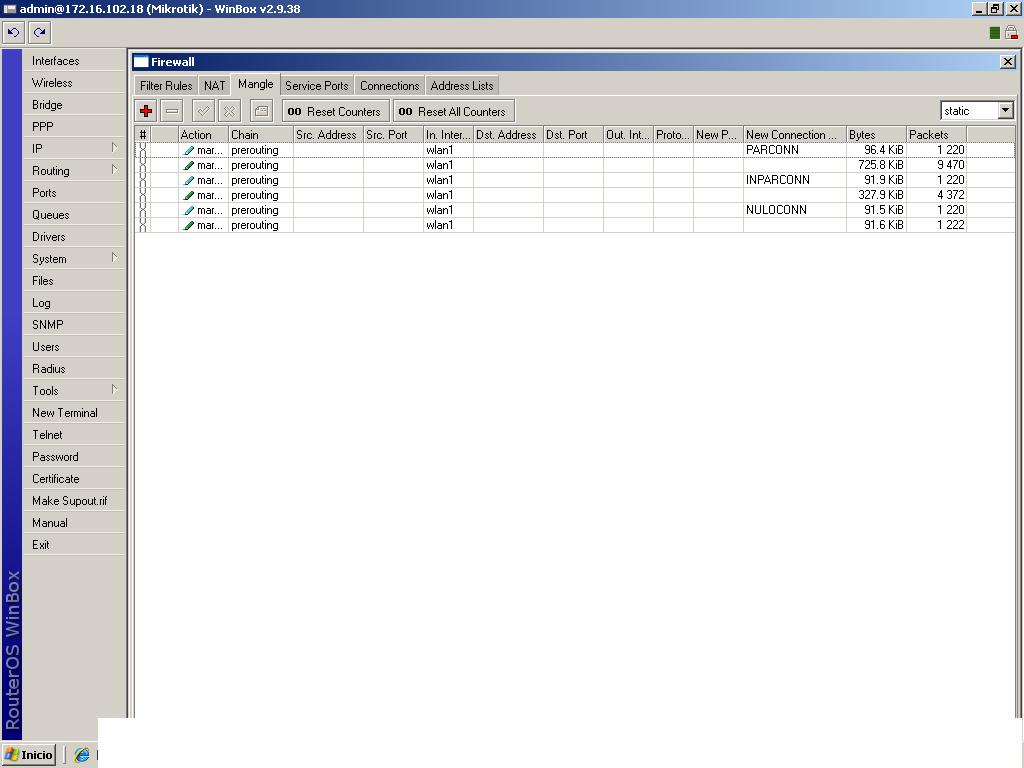Sort by the Packets column header
1024x768 pixels.
click(x=936, y=135)
